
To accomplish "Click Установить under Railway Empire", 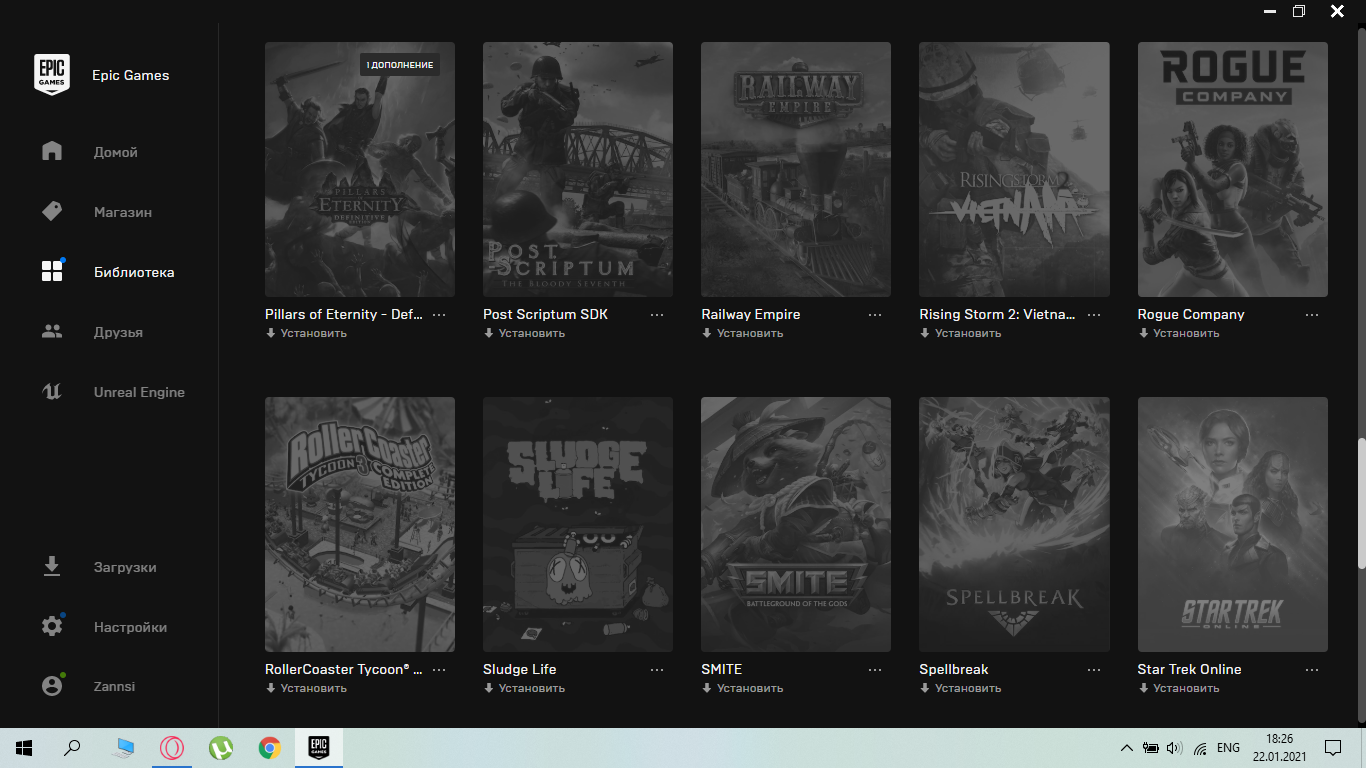I will (x=742, y=333).
